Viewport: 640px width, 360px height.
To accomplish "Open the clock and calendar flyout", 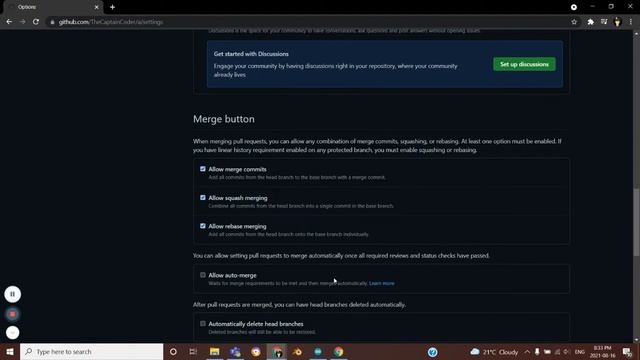I will 603,351.
